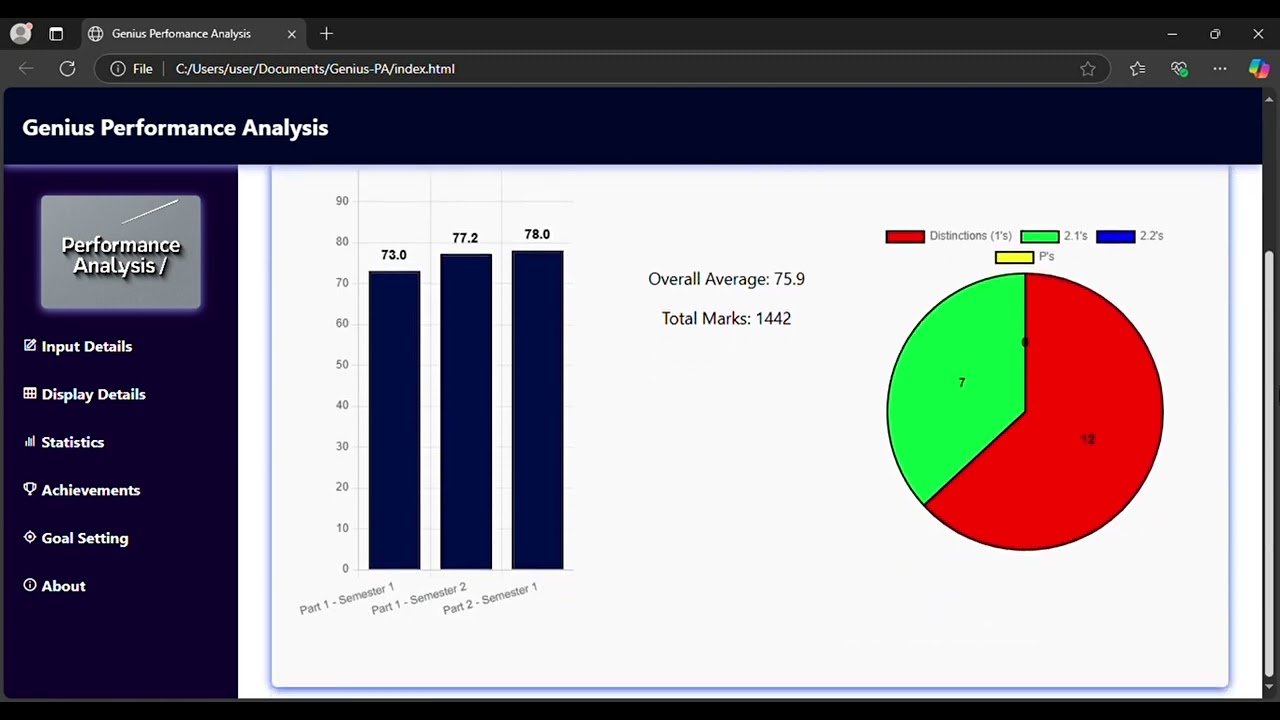Open the Display Details page
The image size is (1280, 720).
(x=94, y=394)
